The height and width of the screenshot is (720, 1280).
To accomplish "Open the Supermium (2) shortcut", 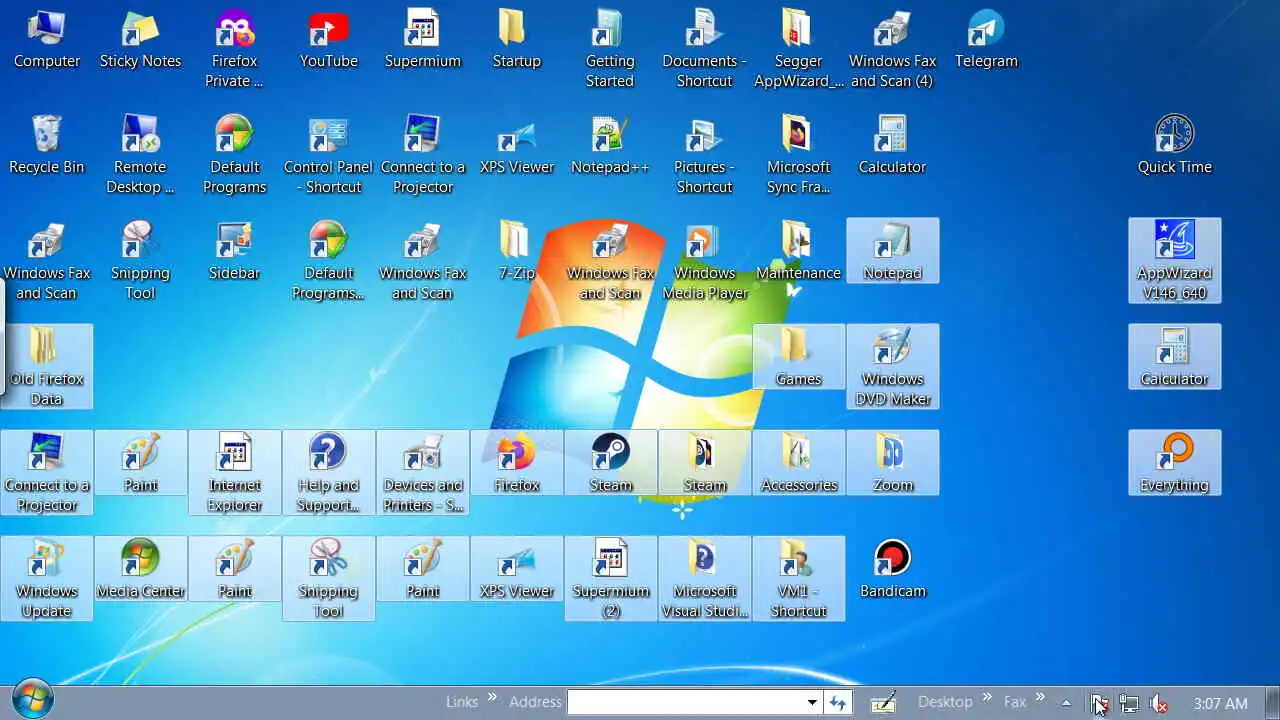I will tap(611, 580).
